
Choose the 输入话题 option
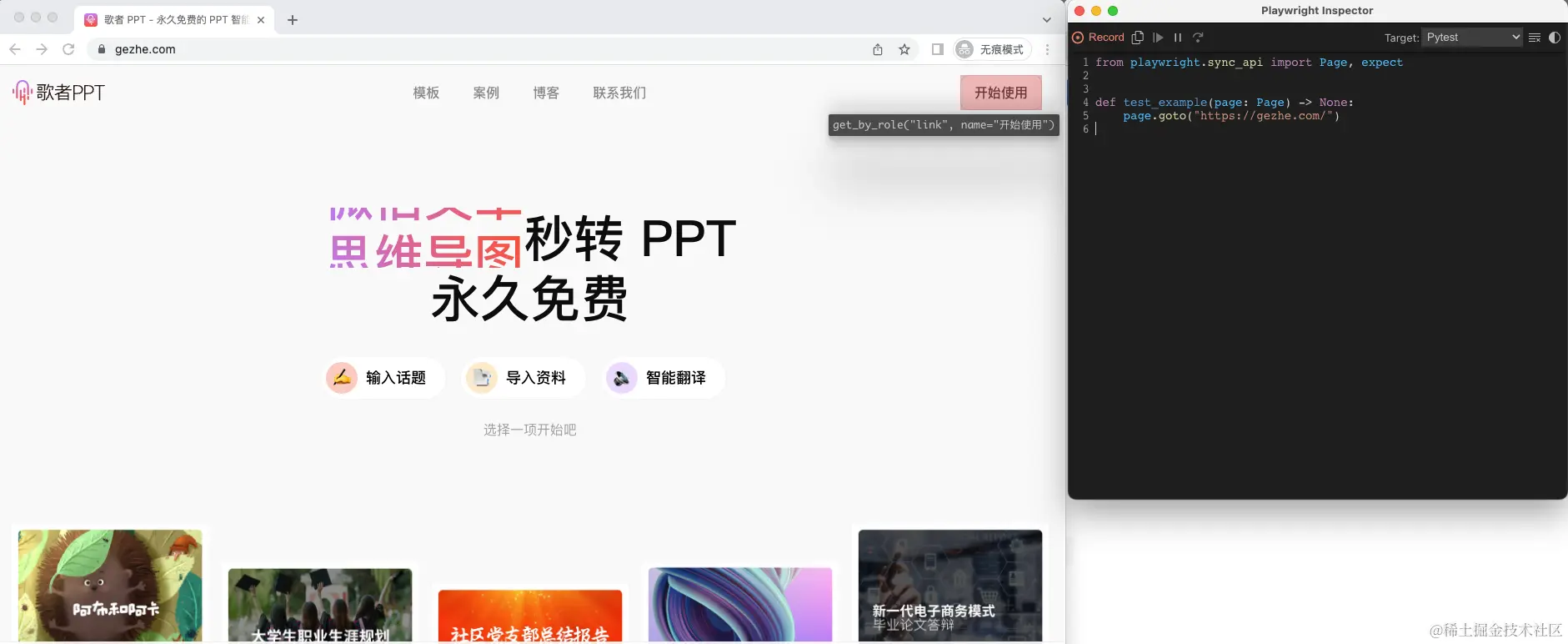383,378
